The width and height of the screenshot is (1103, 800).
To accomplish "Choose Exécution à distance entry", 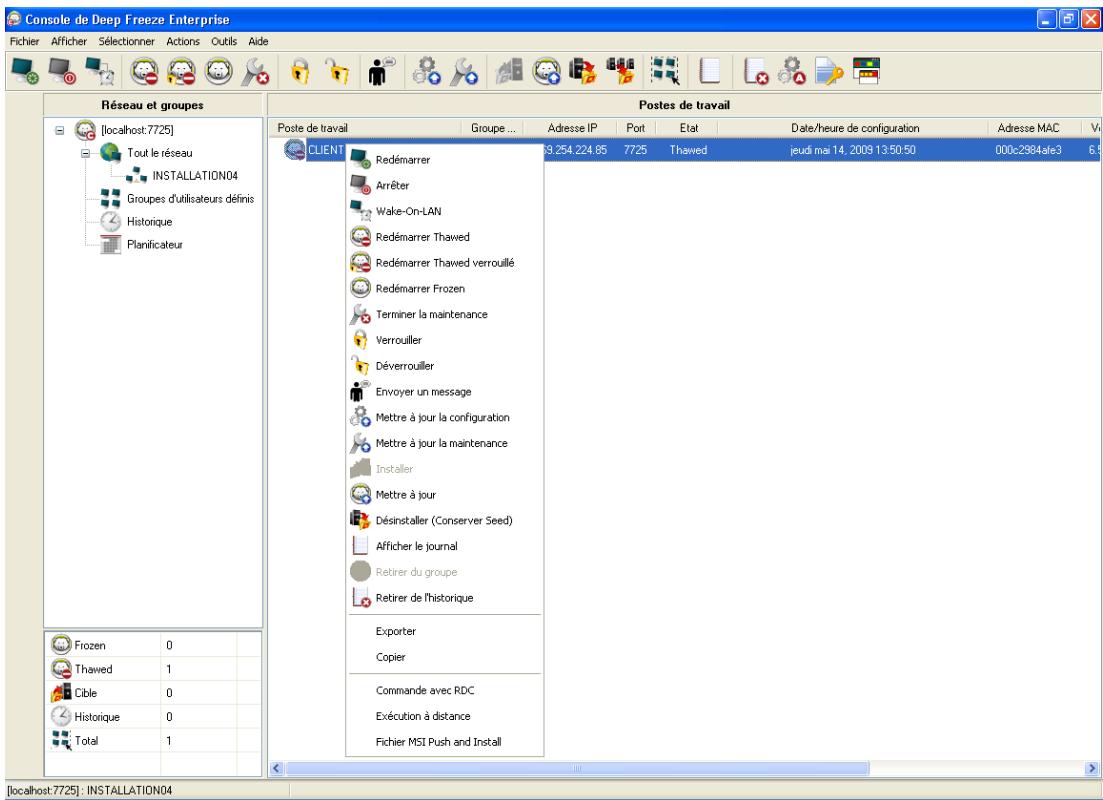I will (445, 716).
